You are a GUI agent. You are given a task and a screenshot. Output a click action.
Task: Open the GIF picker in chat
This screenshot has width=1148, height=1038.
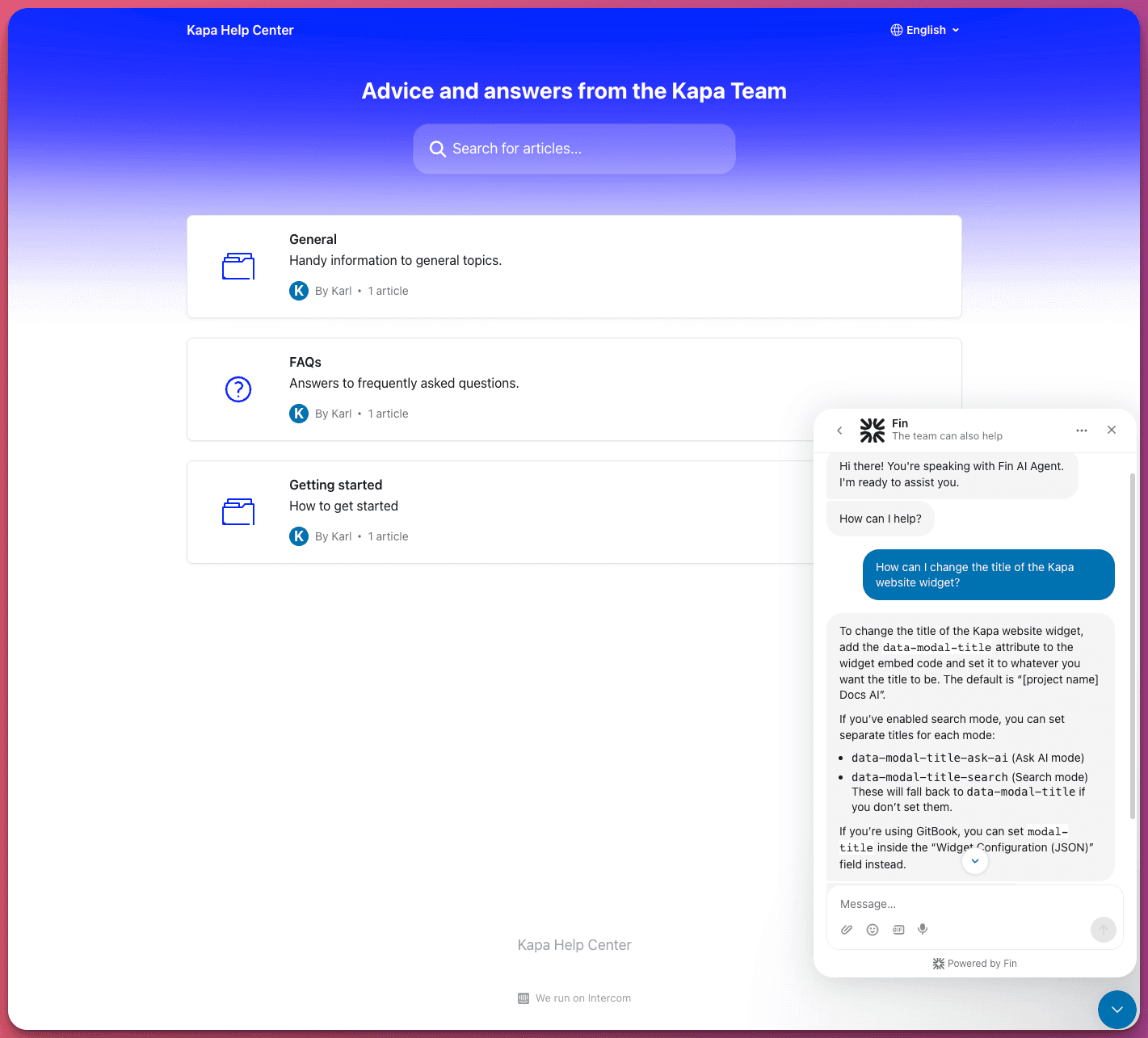898,930
